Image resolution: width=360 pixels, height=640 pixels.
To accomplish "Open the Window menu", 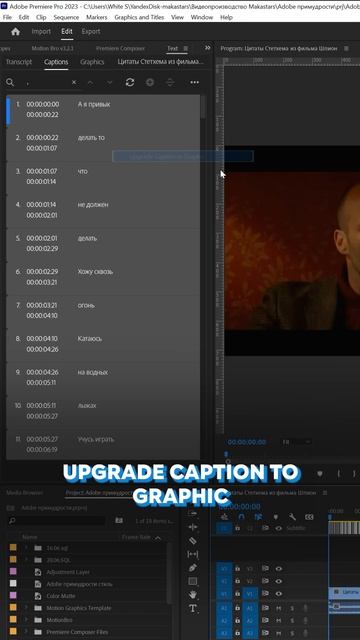I will (x=202, y=17).
